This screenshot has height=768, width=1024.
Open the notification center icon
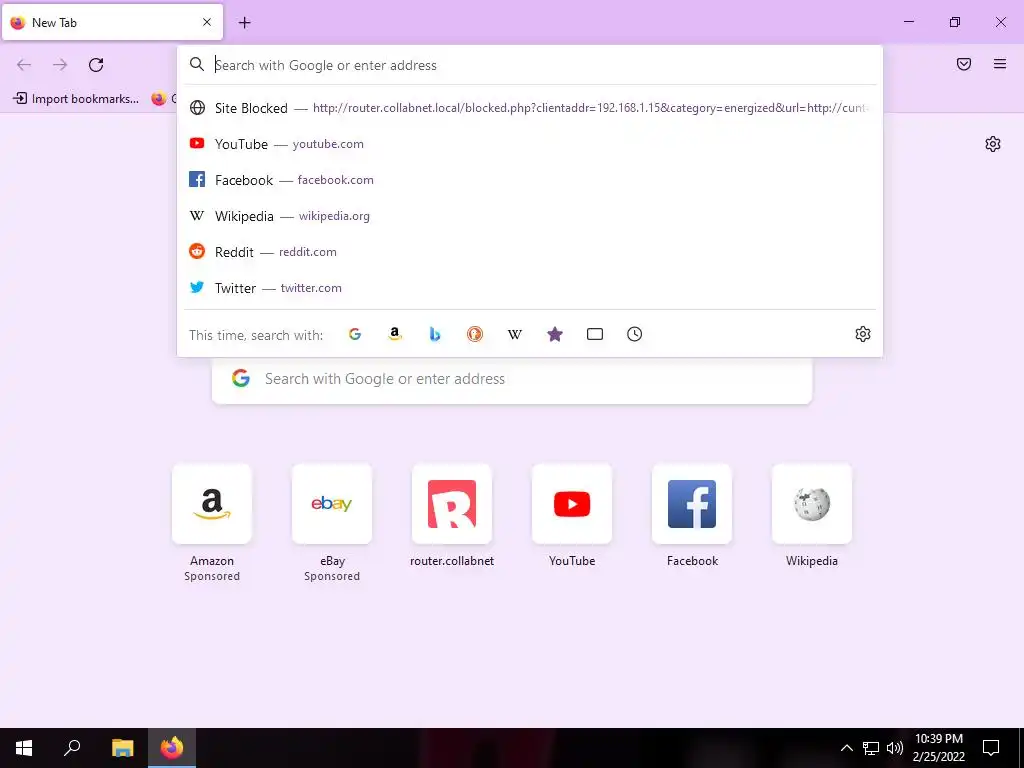pos(991,748)
